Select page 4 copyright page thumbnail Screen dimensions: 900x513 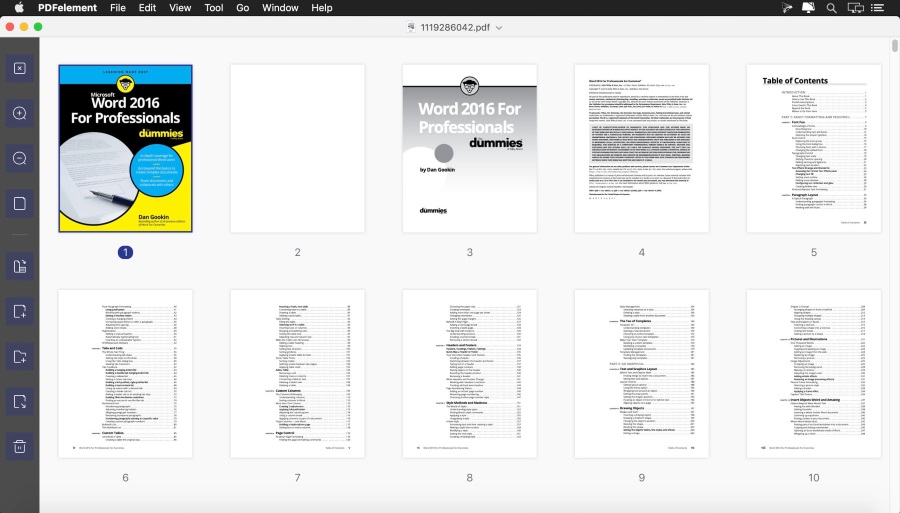[x=642, y=148]
